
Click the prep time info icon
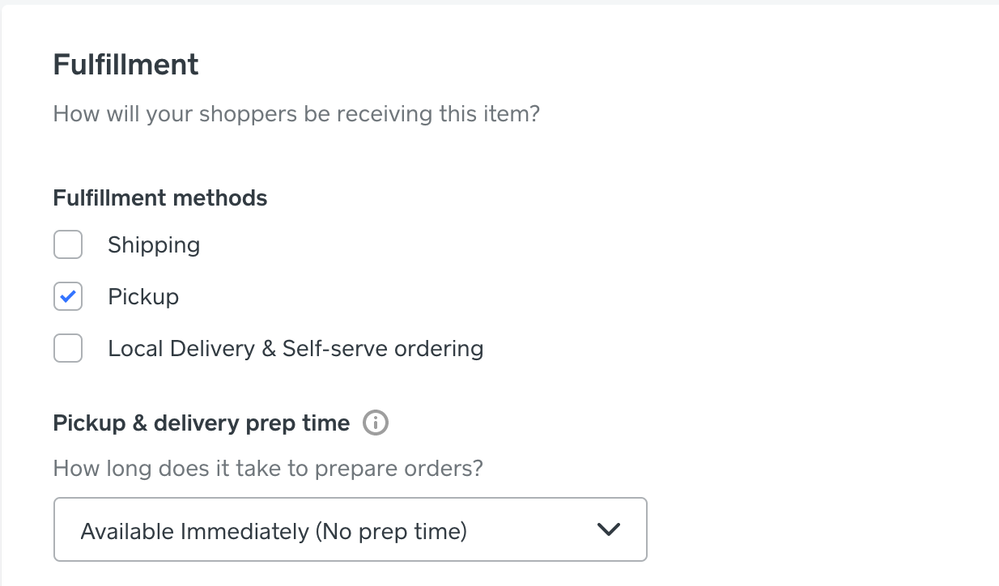[376, 423]
